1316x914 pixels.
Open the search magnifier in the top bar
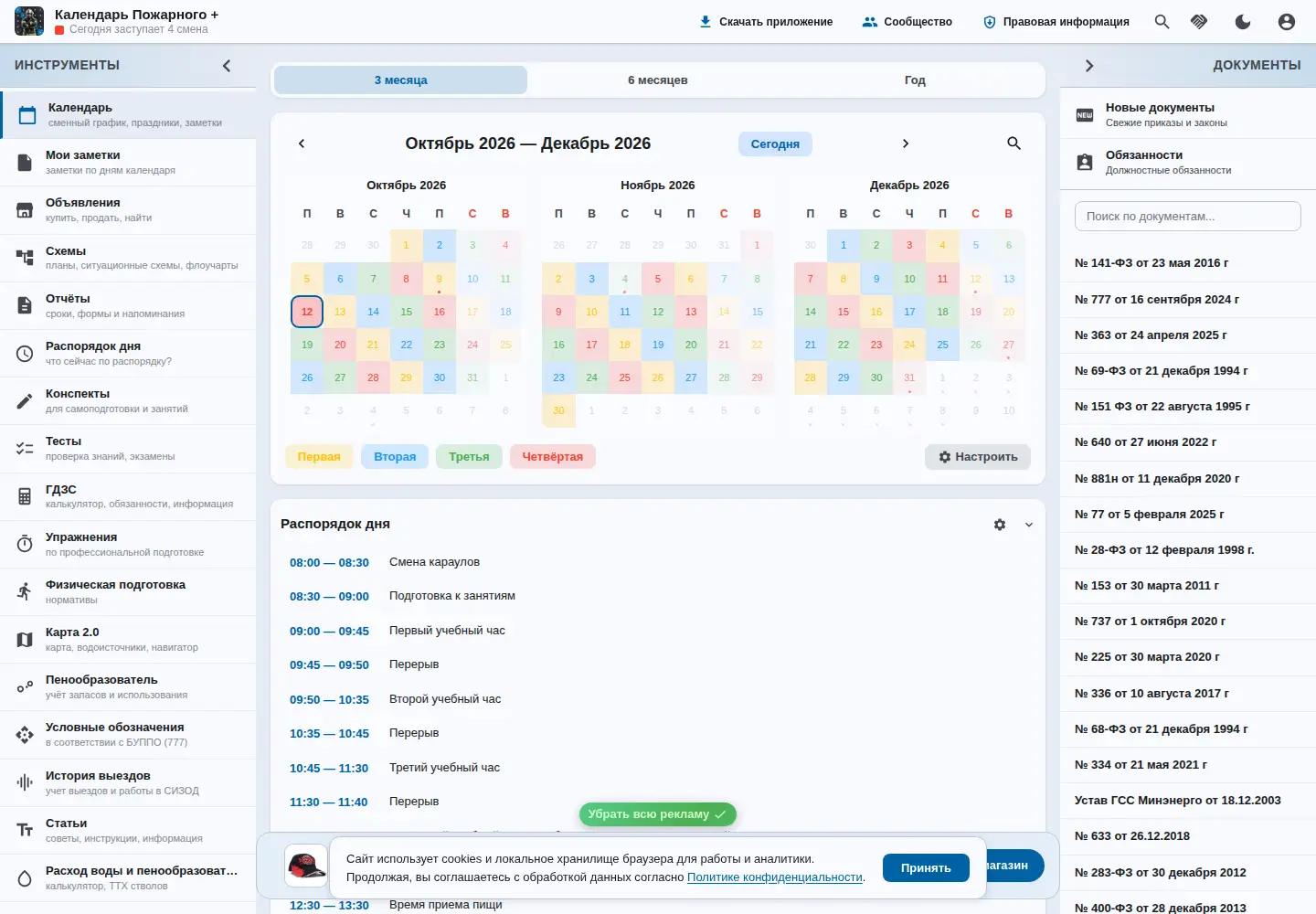[x=1162, y=22]
